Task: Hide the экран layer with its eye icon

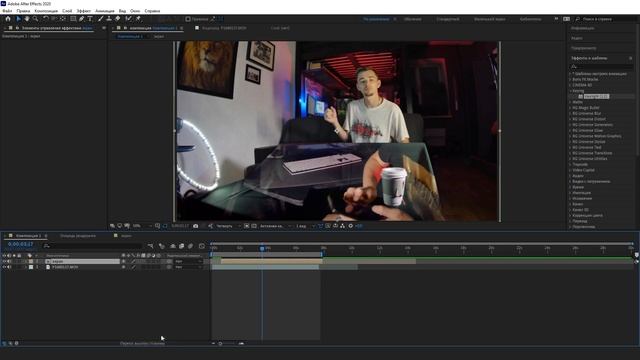Action: [4, 261]
